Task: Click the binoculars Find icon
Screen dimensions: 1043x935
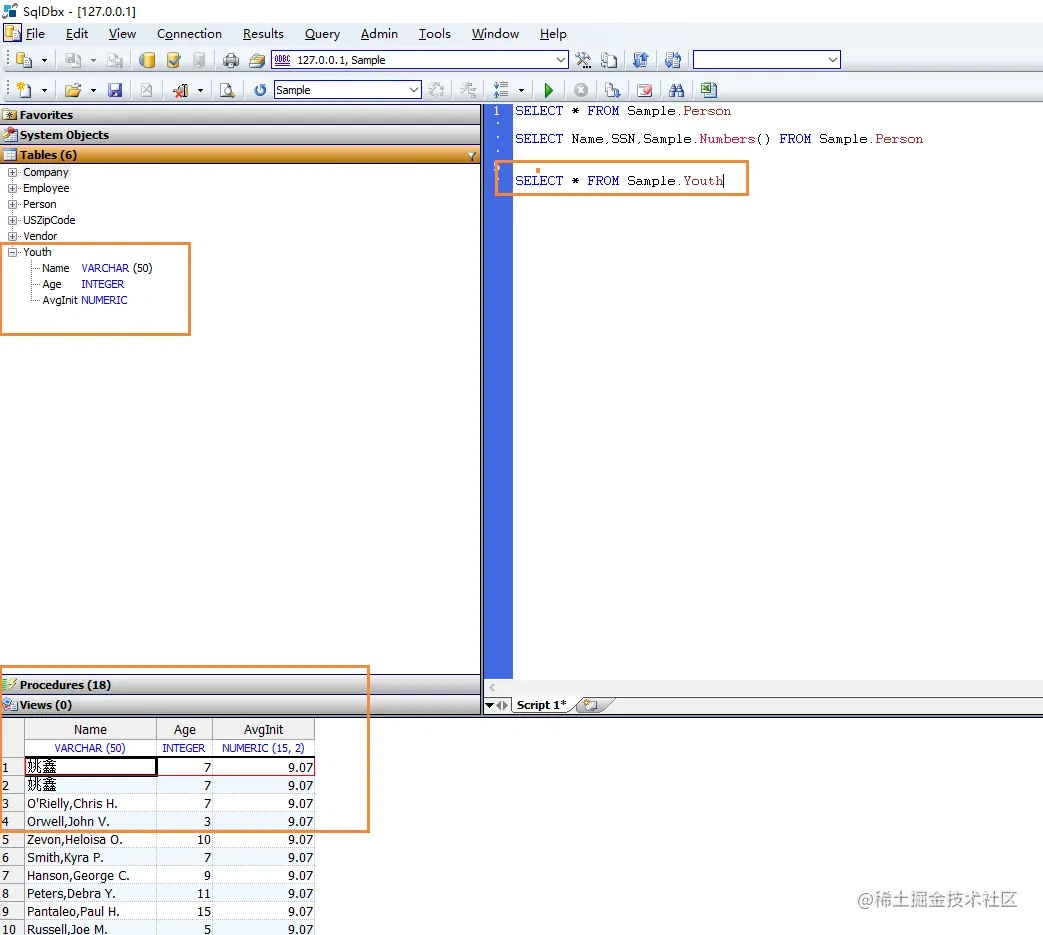Action: click(676, 90)
